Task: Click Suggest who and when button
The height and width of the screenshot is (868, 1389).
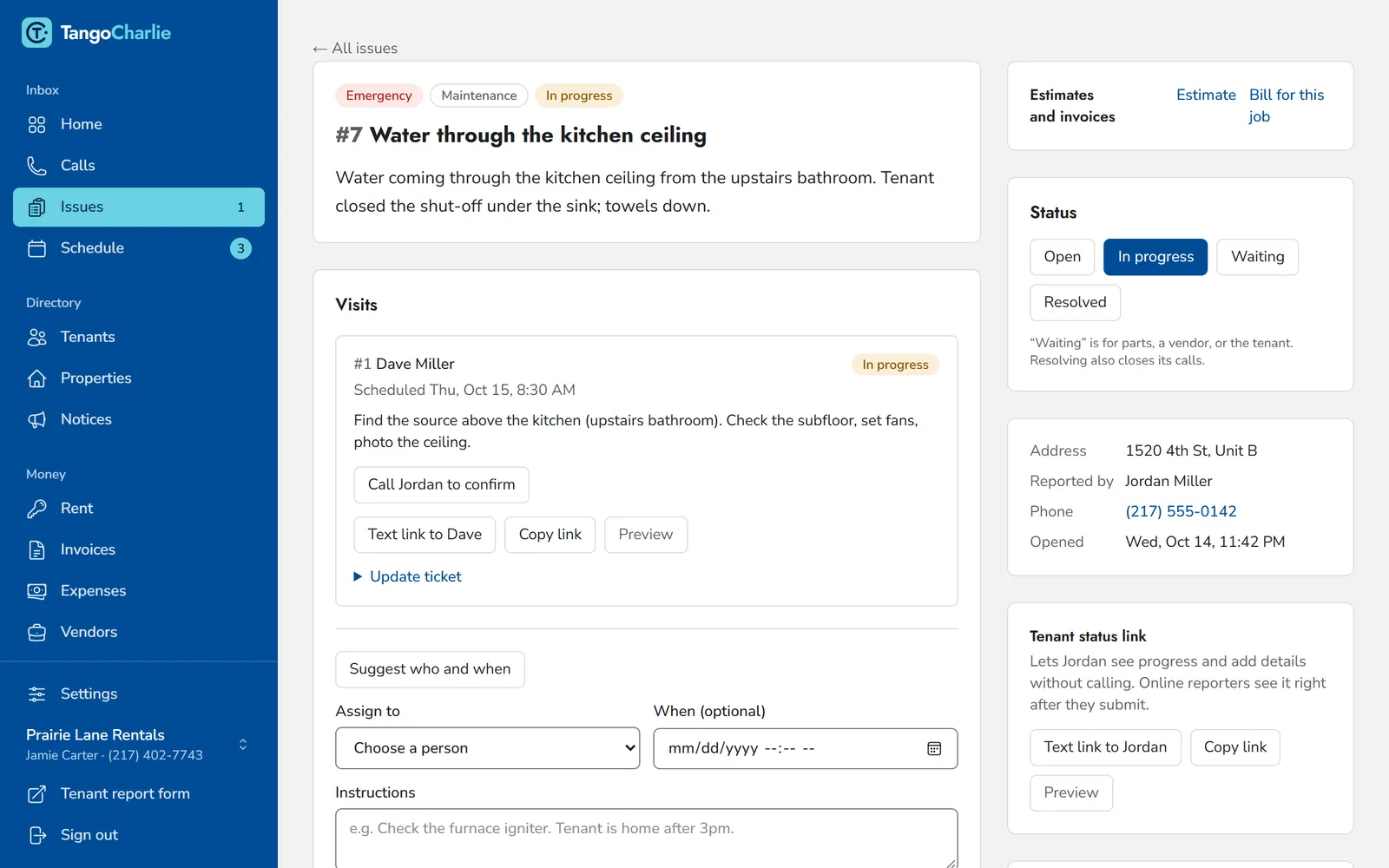Action: 430,669
